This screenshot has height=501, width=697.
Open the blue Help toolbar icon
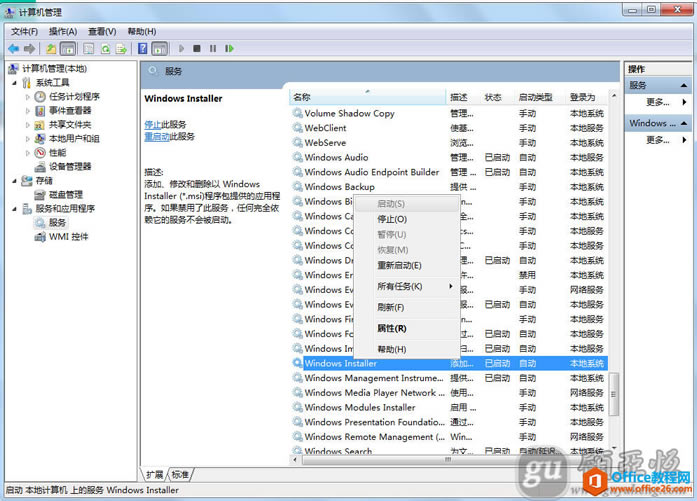coord(142,48)
